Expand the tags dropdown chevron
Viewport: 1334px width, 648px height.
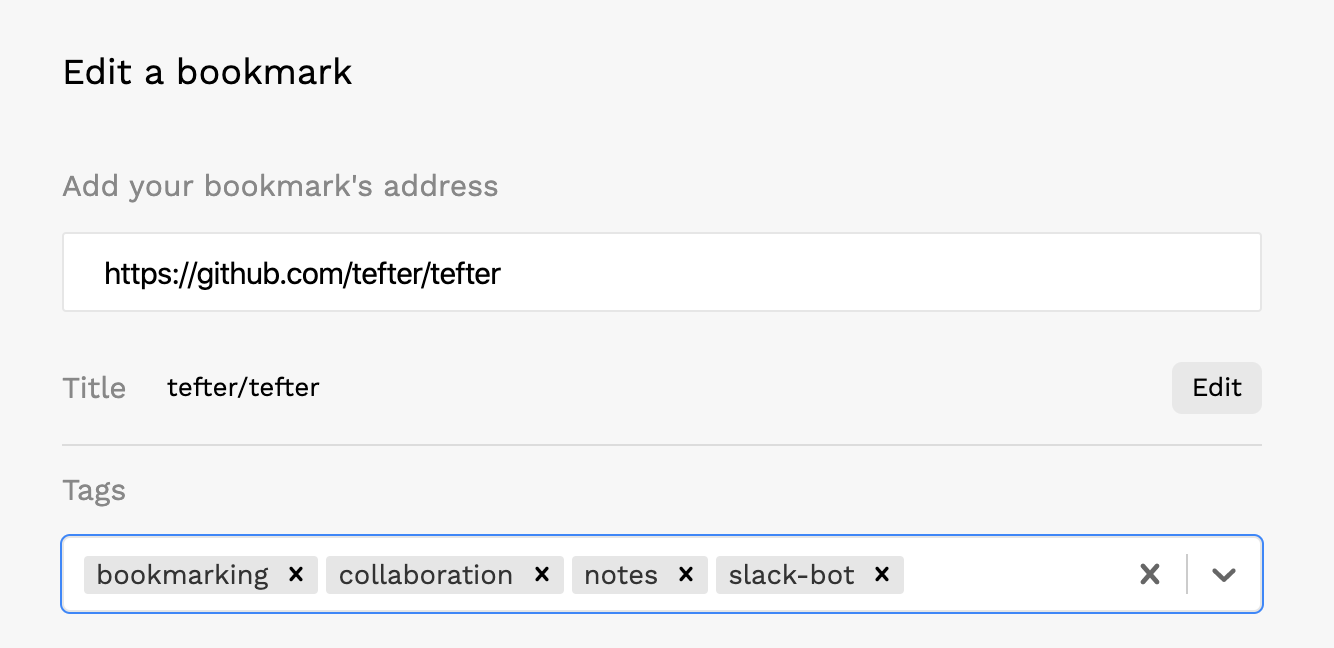[1224, 574]
